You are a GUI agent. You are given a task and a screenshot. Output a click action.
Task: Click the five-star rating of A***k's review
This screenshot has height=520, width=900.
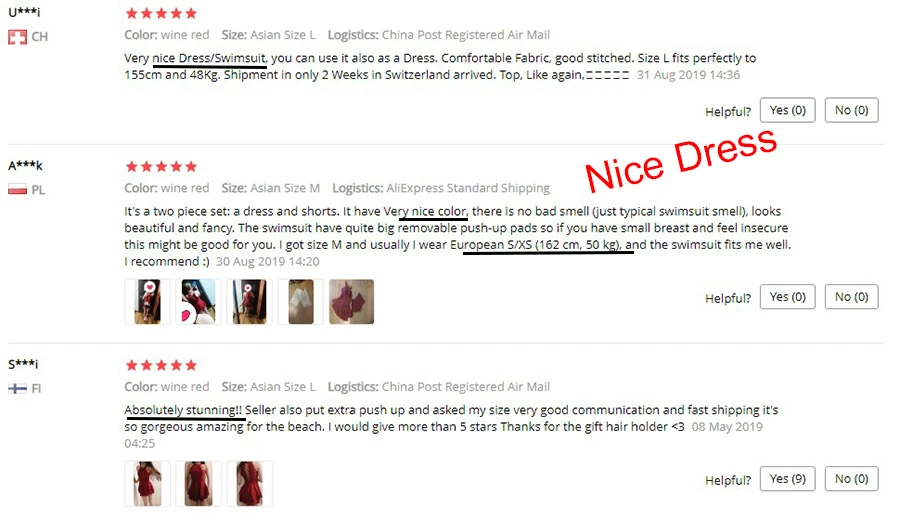[161, 166]
